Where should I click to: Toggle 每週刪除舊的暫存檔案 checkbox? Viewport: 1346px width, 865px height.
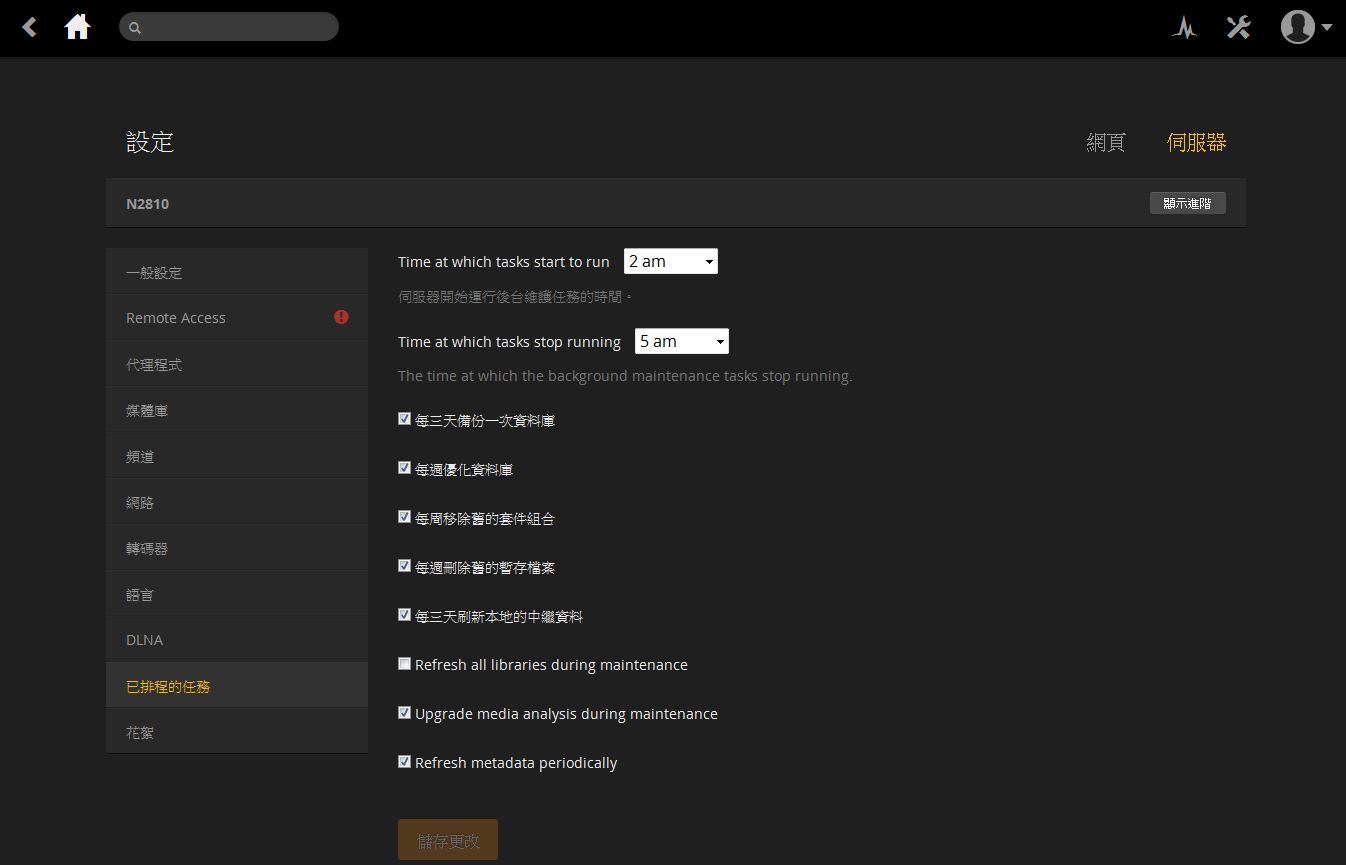pos(404,566)
